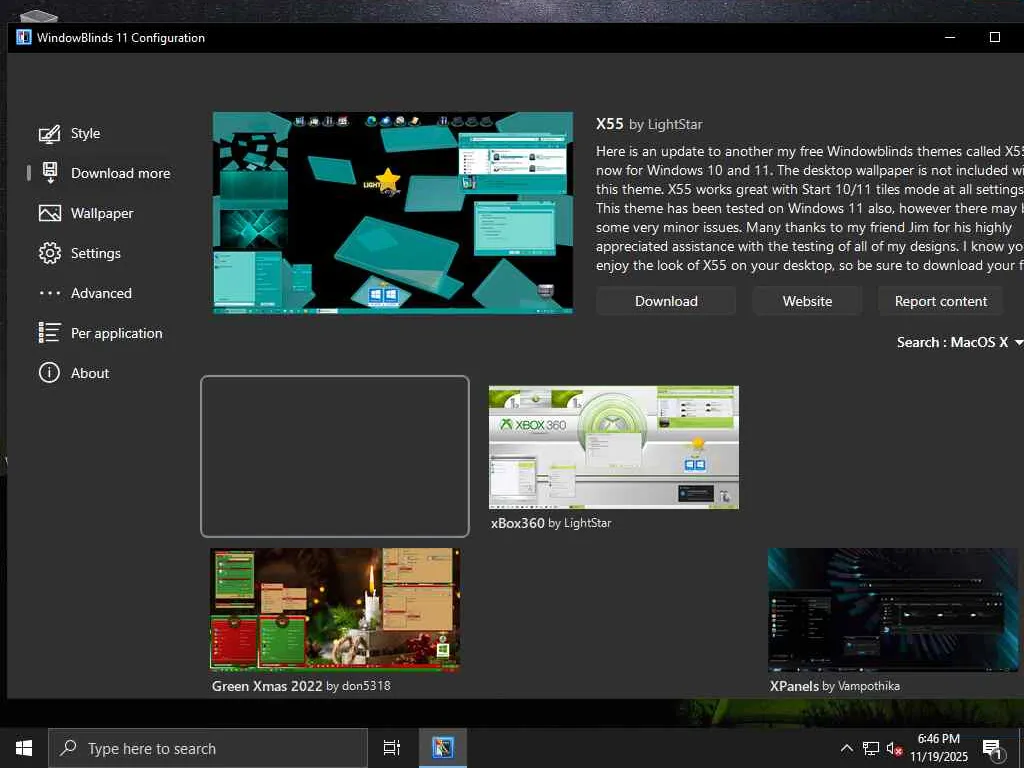Click the Download button for X55

[x=666, y=301]
